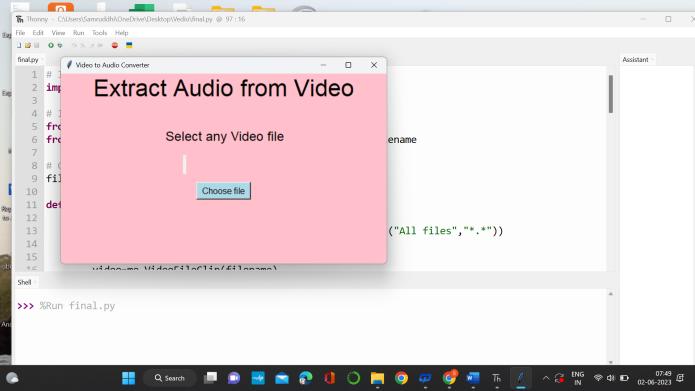This screenshot has width=695, height=391.
Task: Open Task View from taskbar
Action: (210, 378)
